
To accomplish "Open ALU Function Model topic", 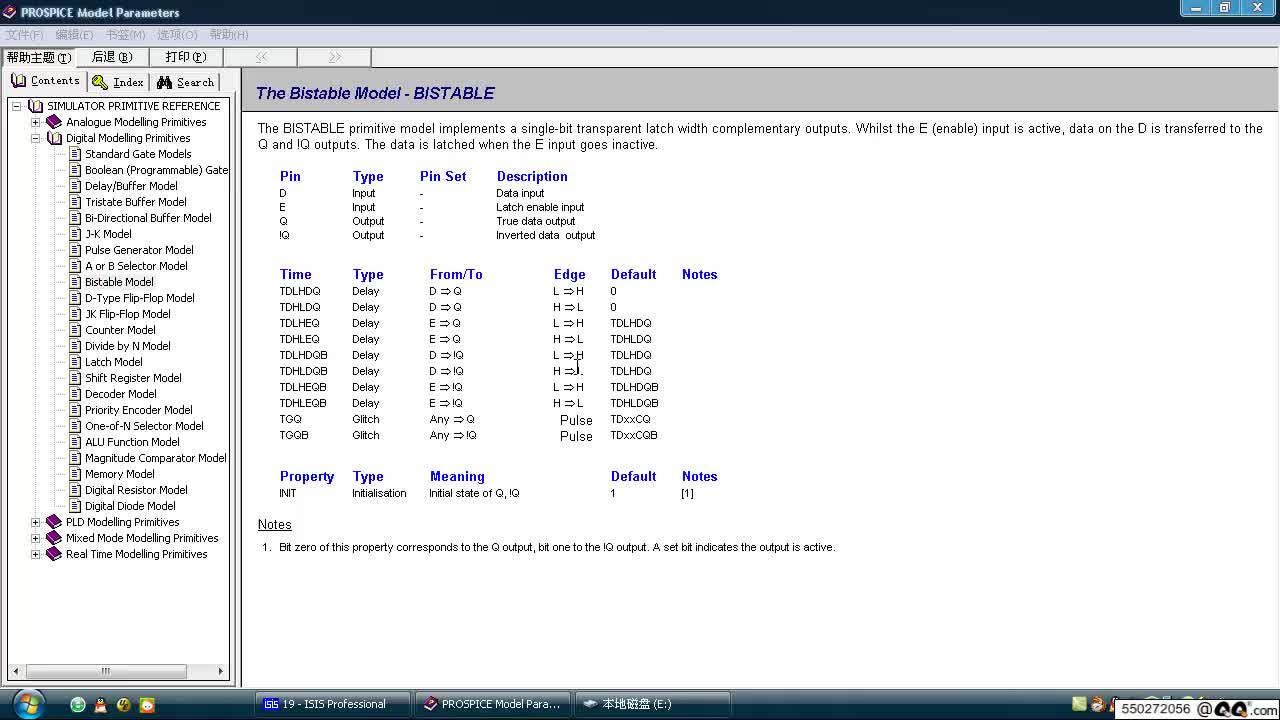I will (x=132, y=442).
